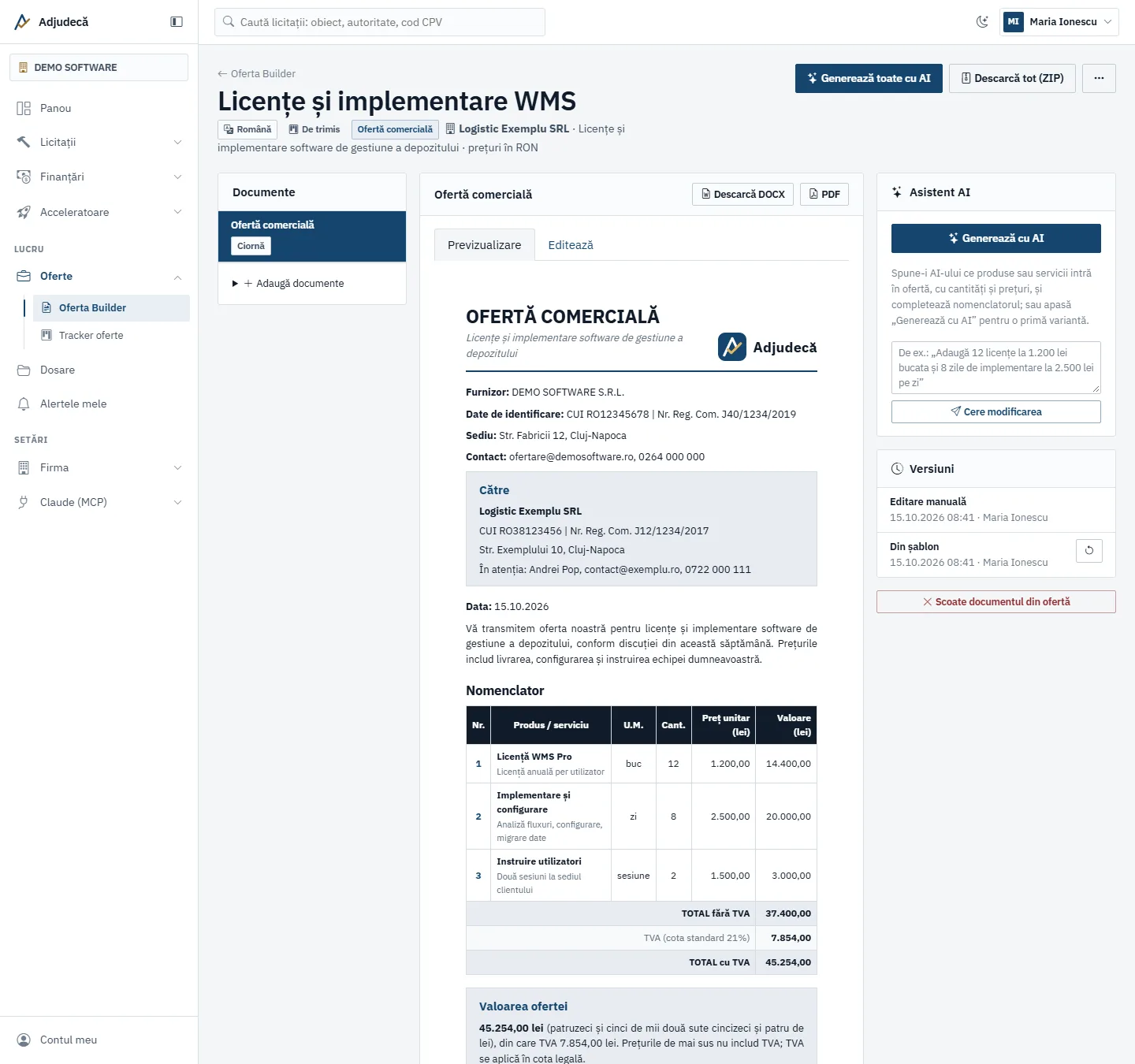Download the offer as DOCX
This screenshot has width=1135, height=1064.
coord(742,194)
